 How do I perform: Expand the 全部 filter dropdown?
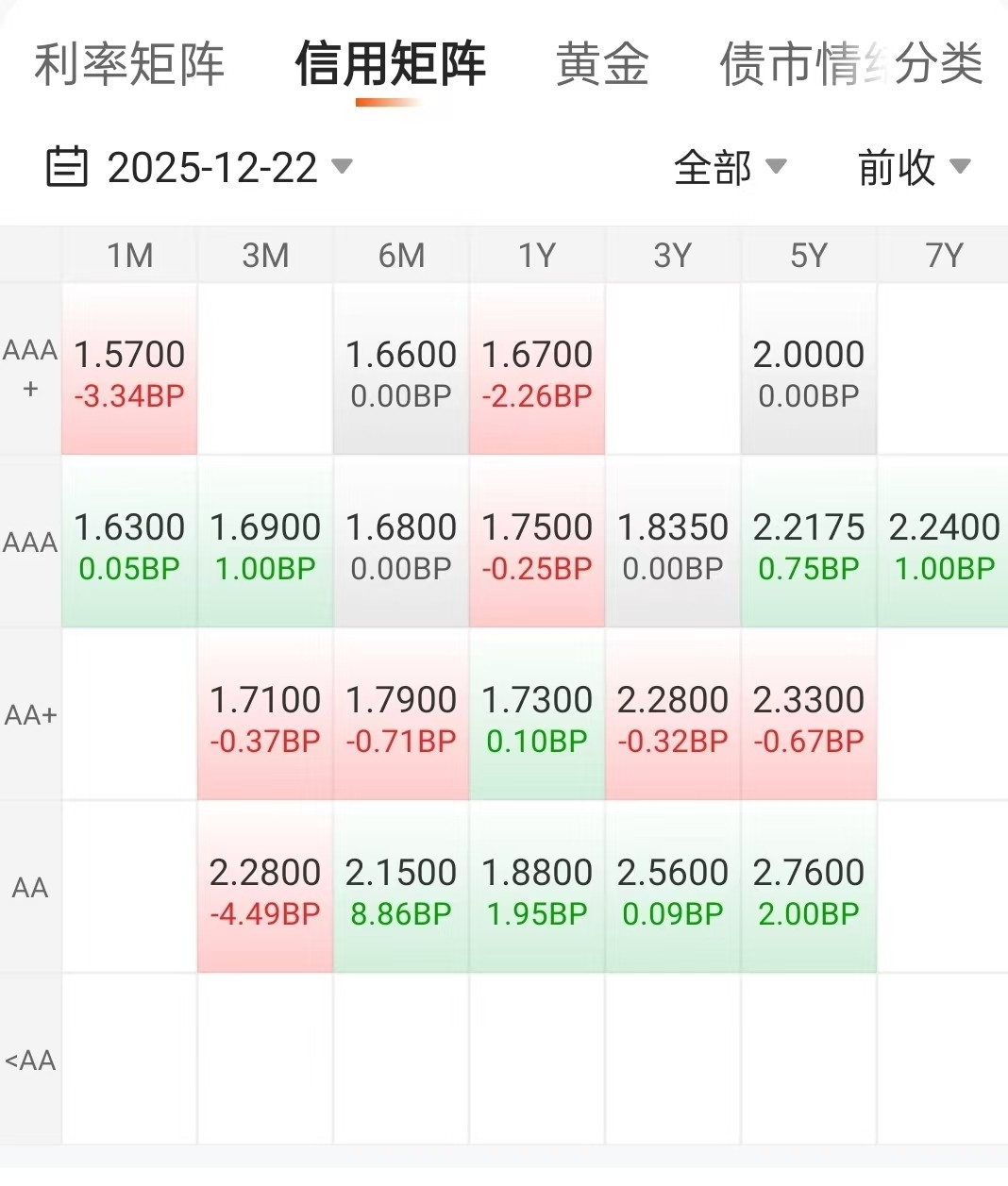(x=729, y=168)
